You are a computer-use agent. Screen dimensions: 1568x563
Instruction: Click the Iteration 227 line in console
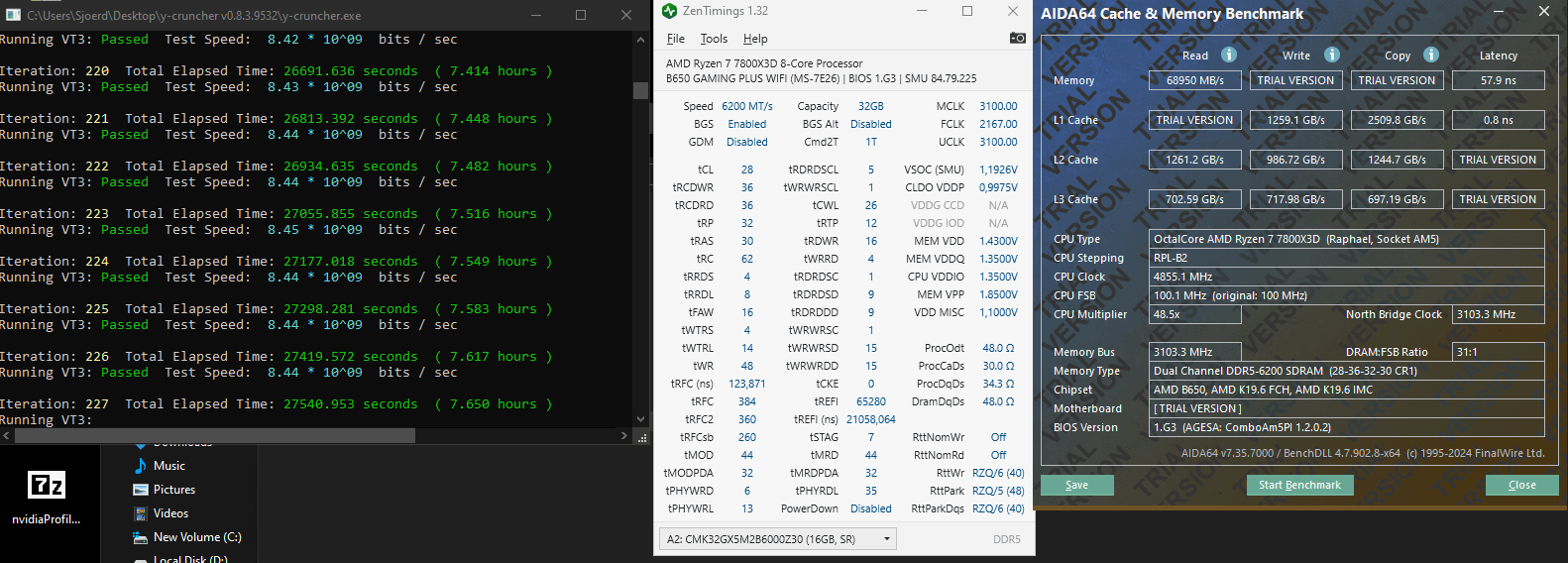coord(276,403)
